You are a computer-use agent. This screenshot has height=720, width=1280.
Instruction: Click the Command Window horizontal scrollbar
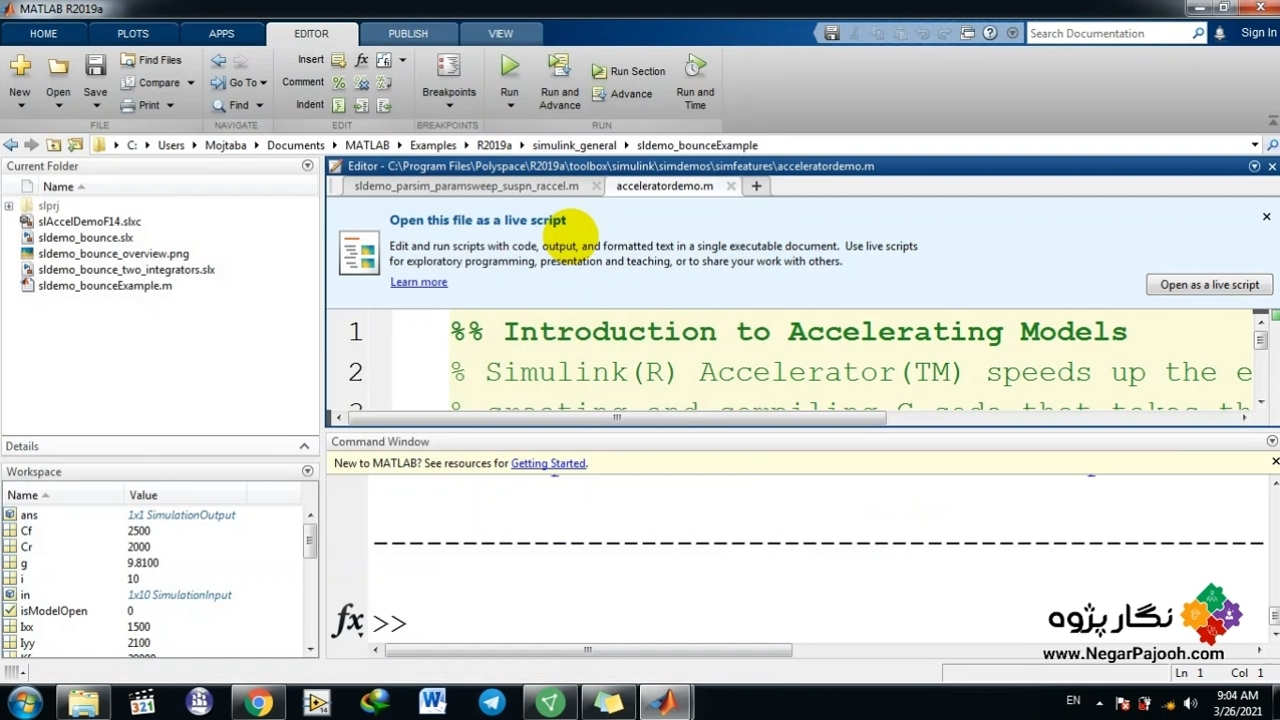588,650
